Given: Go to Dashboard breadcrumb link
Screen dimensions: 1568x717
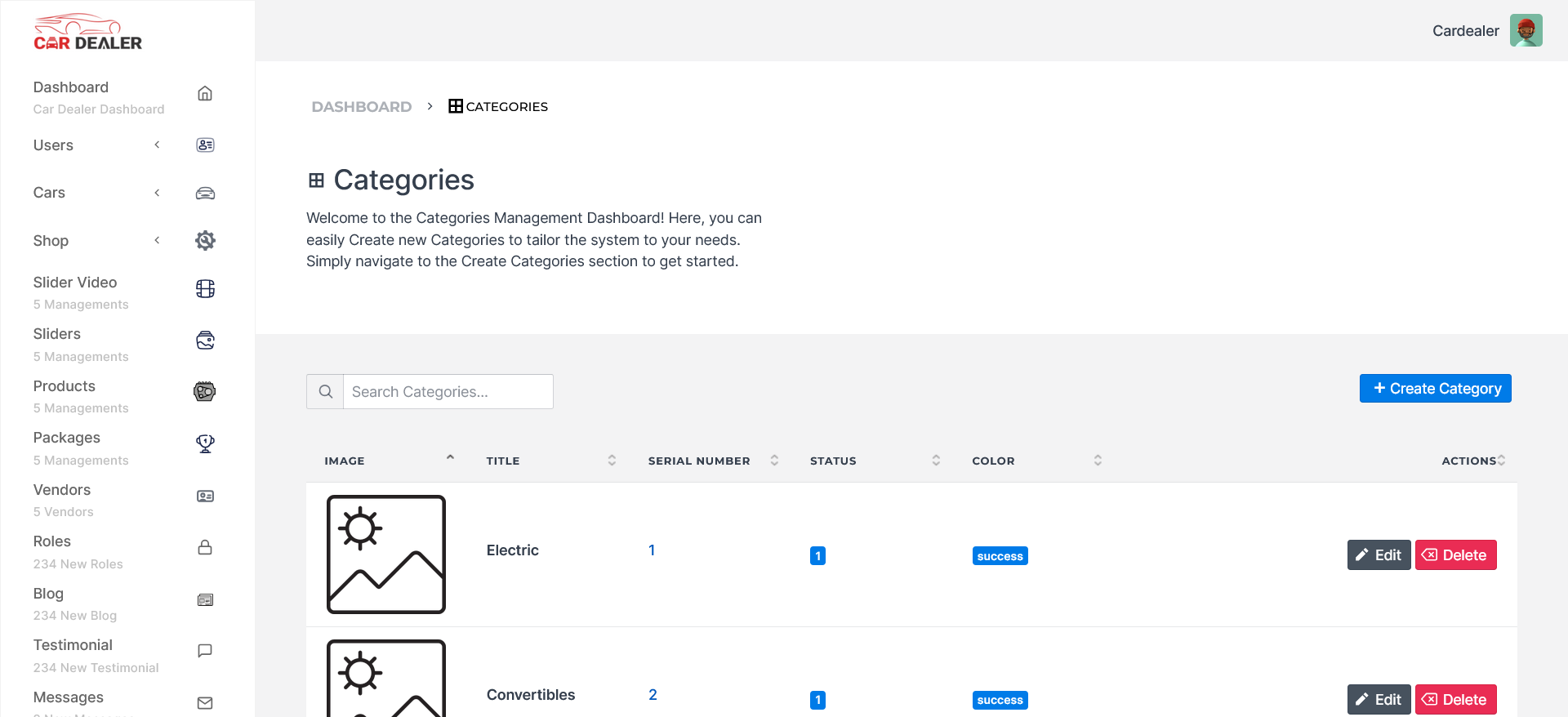Looking at the screenshot, I should pos(362,107).
